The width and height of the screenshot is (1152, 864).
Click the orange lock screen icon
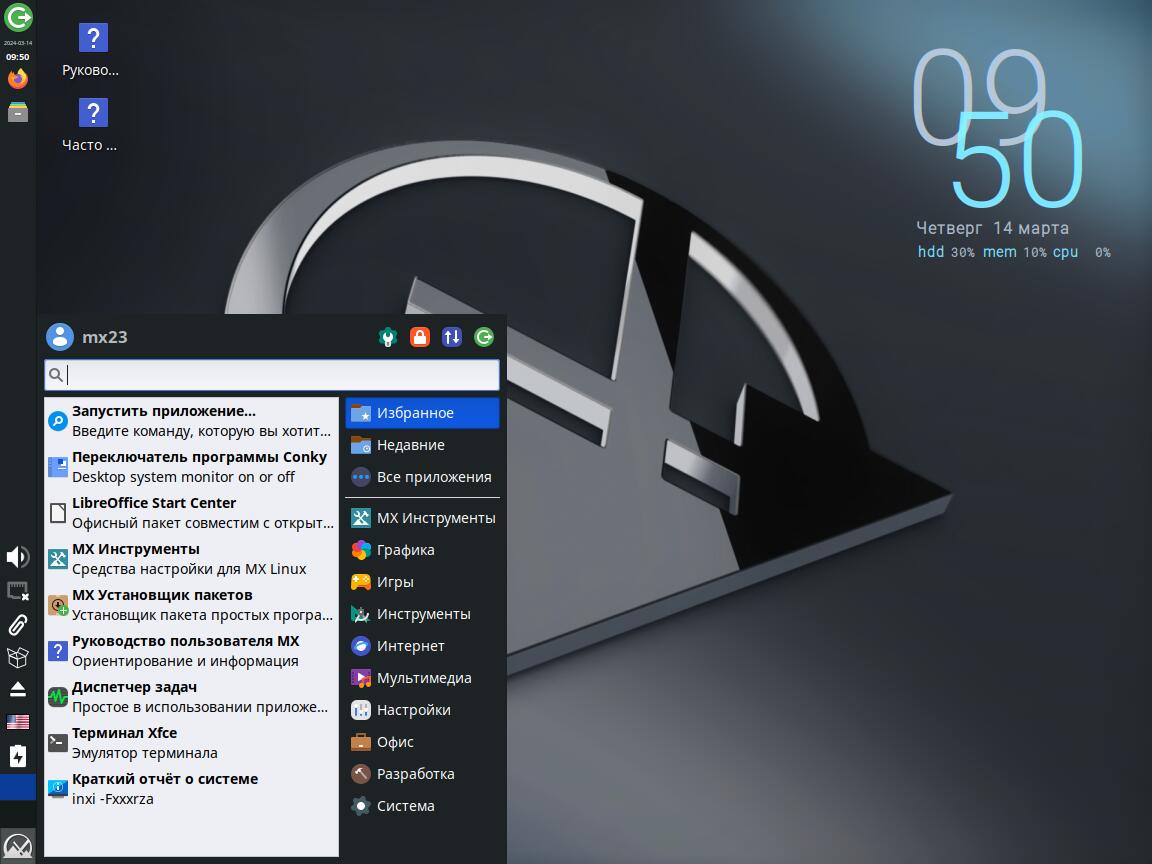[x=420, y=337]
